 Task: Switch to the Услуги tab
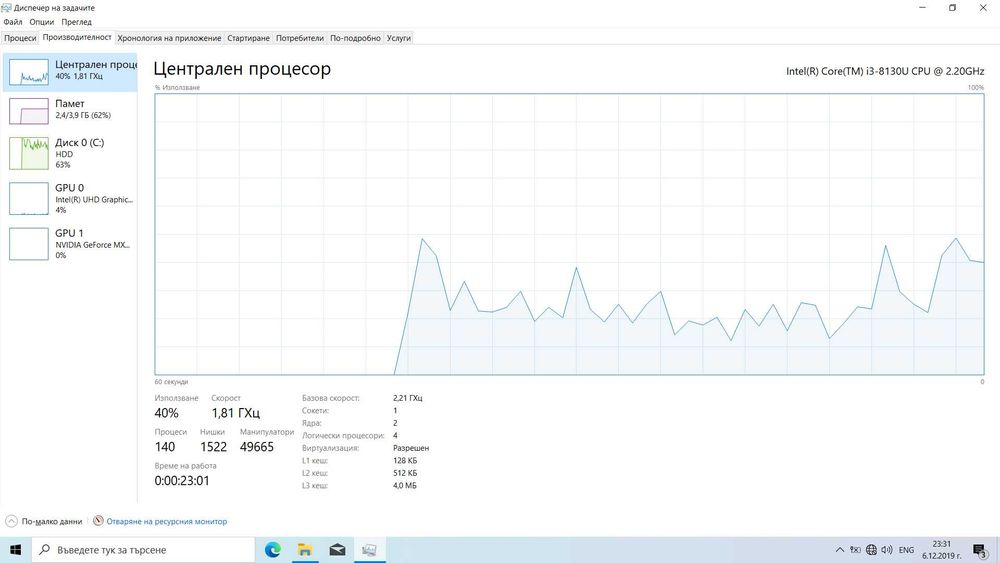coord(399,38)
